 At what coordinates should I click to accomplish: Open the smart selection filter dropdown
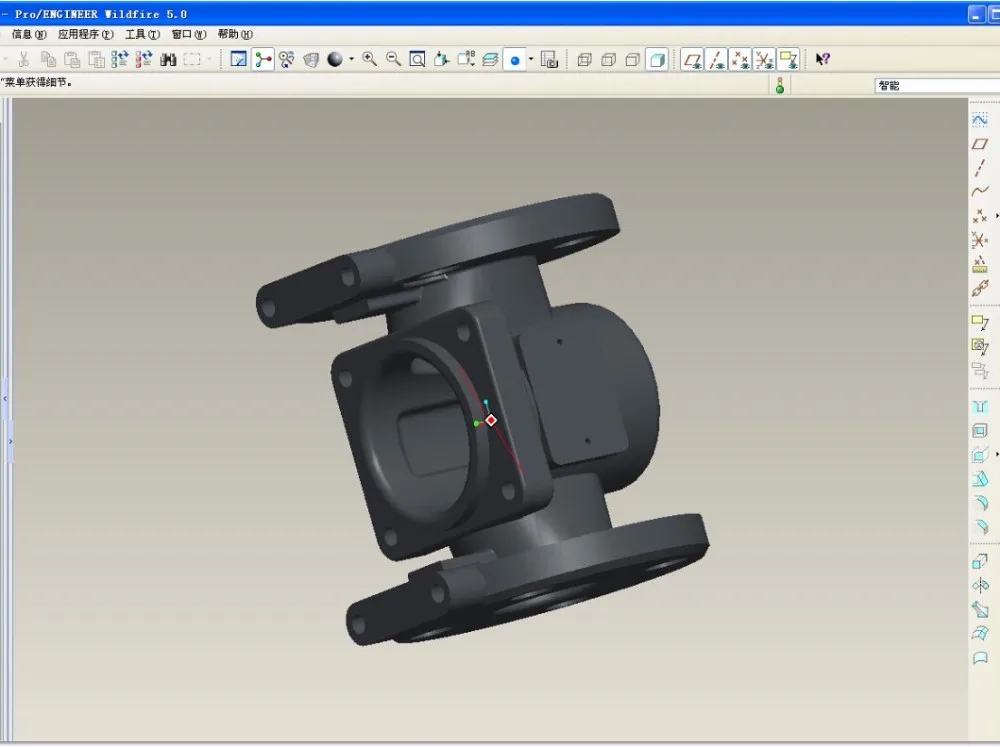pyautogui.click(x=936, y=86)
